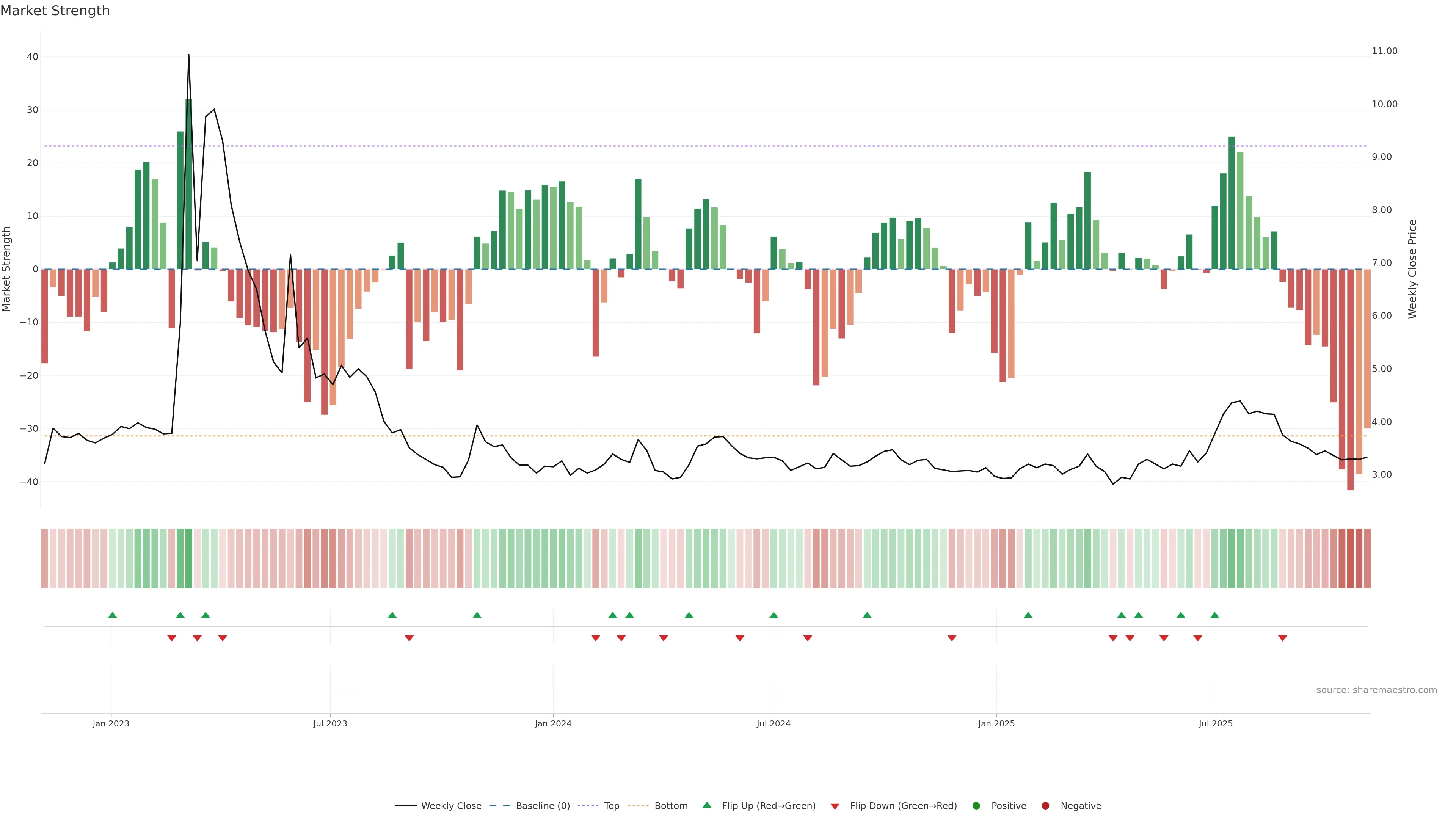Click the Jul 2024 x-axis label
Viewport: 1456px width, 819px height.
point(773,723)
